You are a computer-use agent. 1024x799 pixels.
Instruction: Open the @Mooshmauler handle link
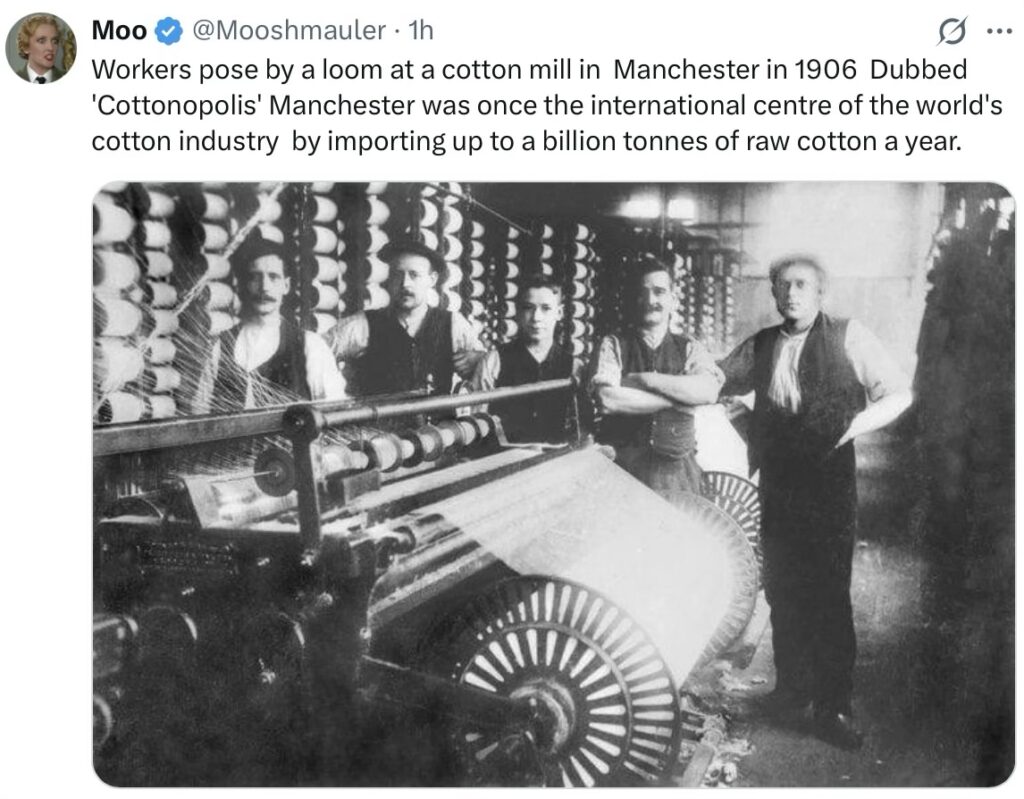[288, 30]
